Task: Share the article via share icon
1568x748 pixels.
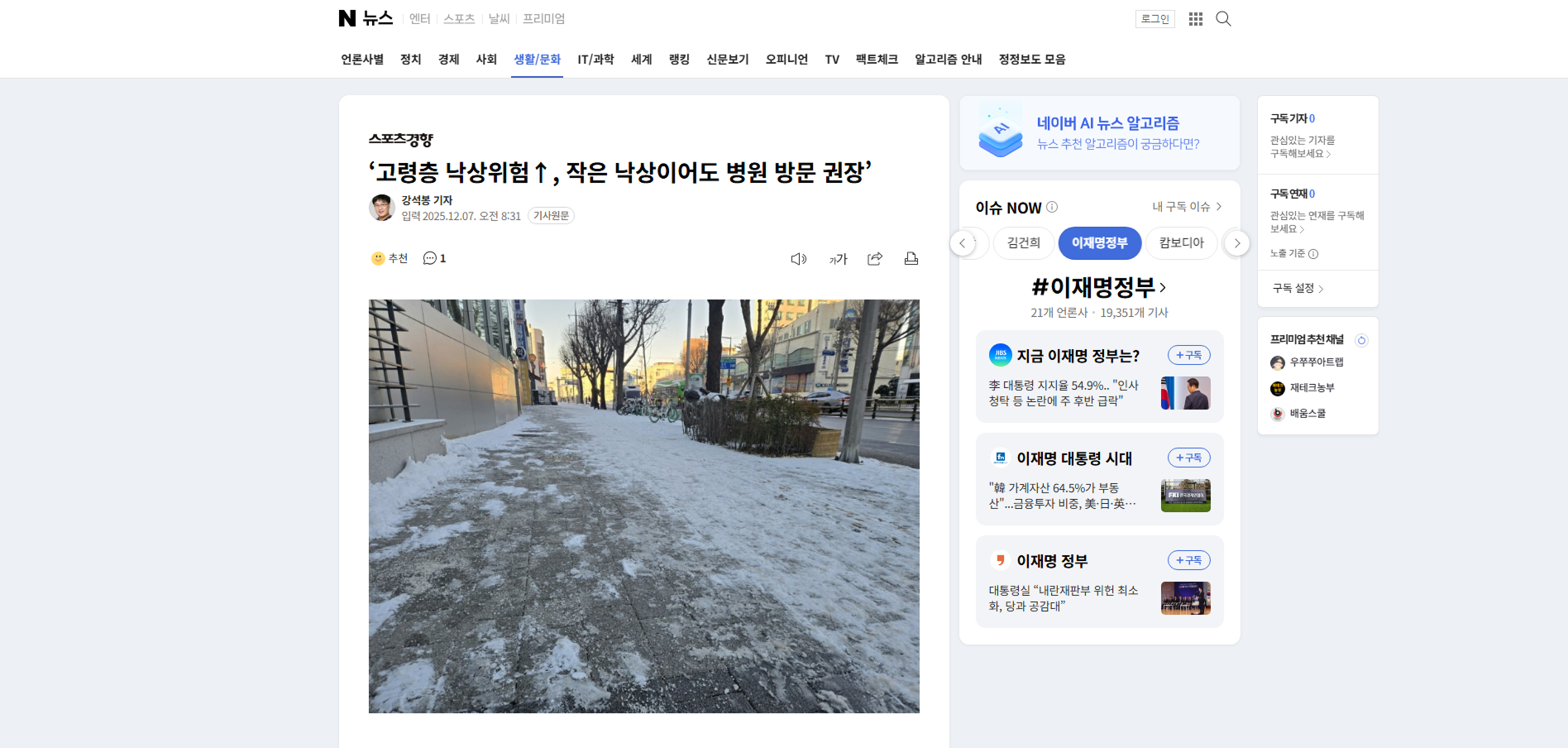Action: point(875,259)
